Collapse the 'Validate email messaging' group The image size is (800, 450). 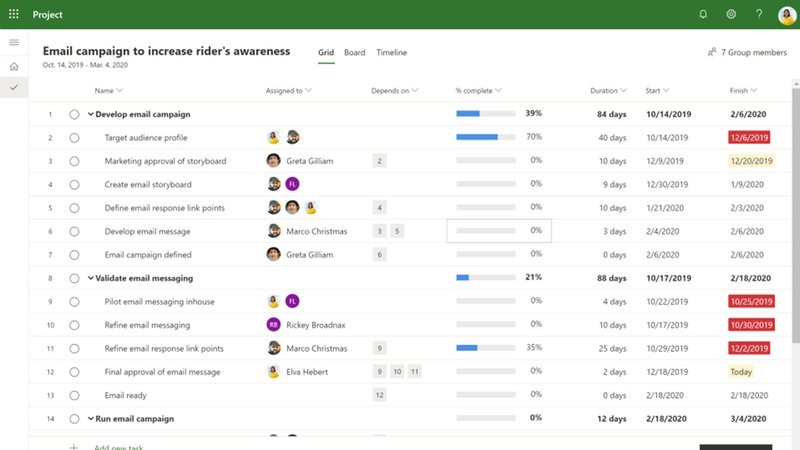point(90,278)
